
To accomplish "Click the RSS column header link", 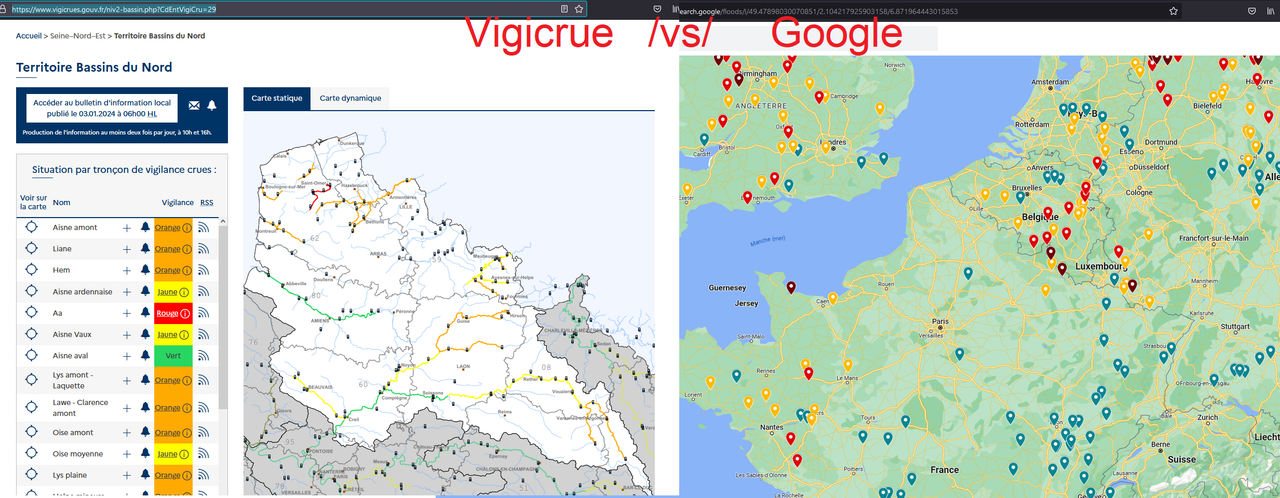I will coord(206,202).
